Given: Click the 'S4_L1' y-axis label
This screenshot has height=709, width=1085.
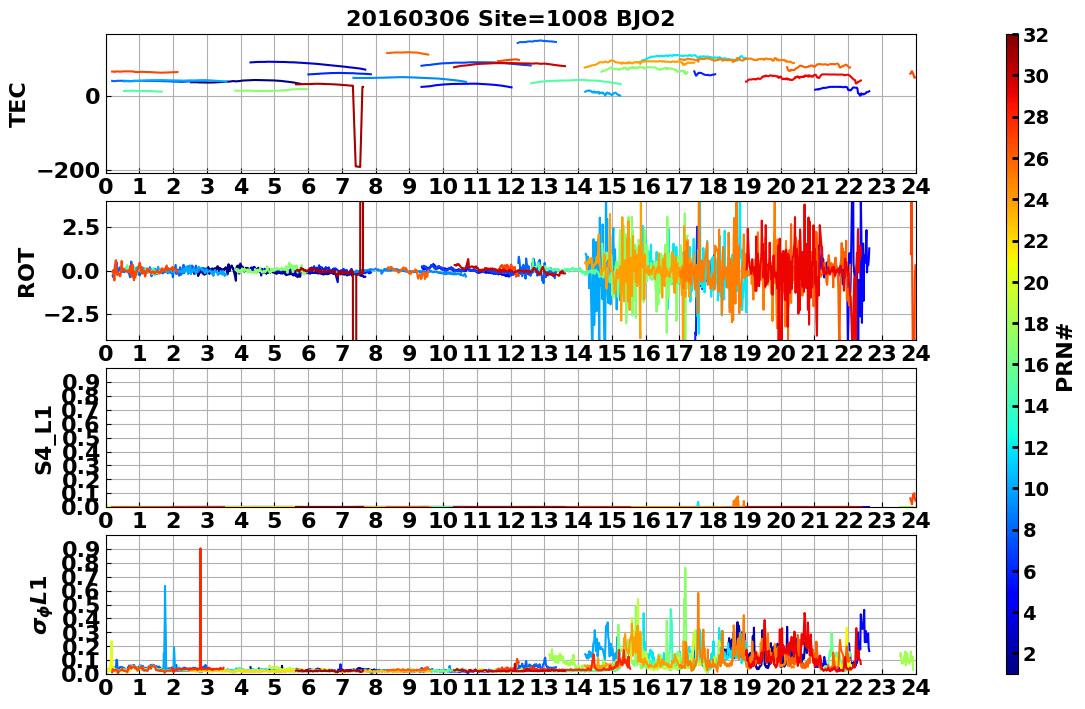Looking at the screenshot, I should (44, 440).
